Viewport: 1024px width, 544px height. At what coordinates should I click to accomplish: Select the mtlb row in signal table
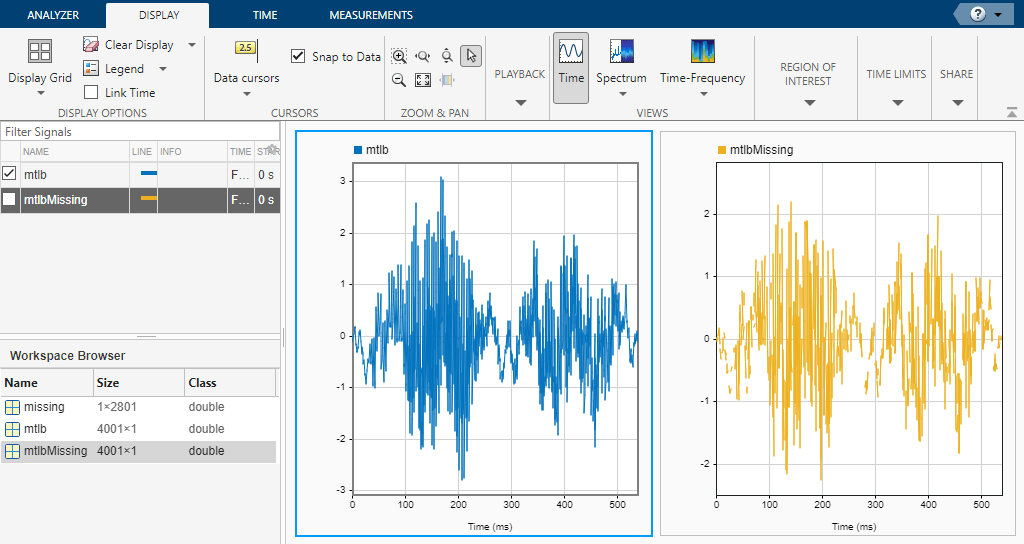coord(140,174)
